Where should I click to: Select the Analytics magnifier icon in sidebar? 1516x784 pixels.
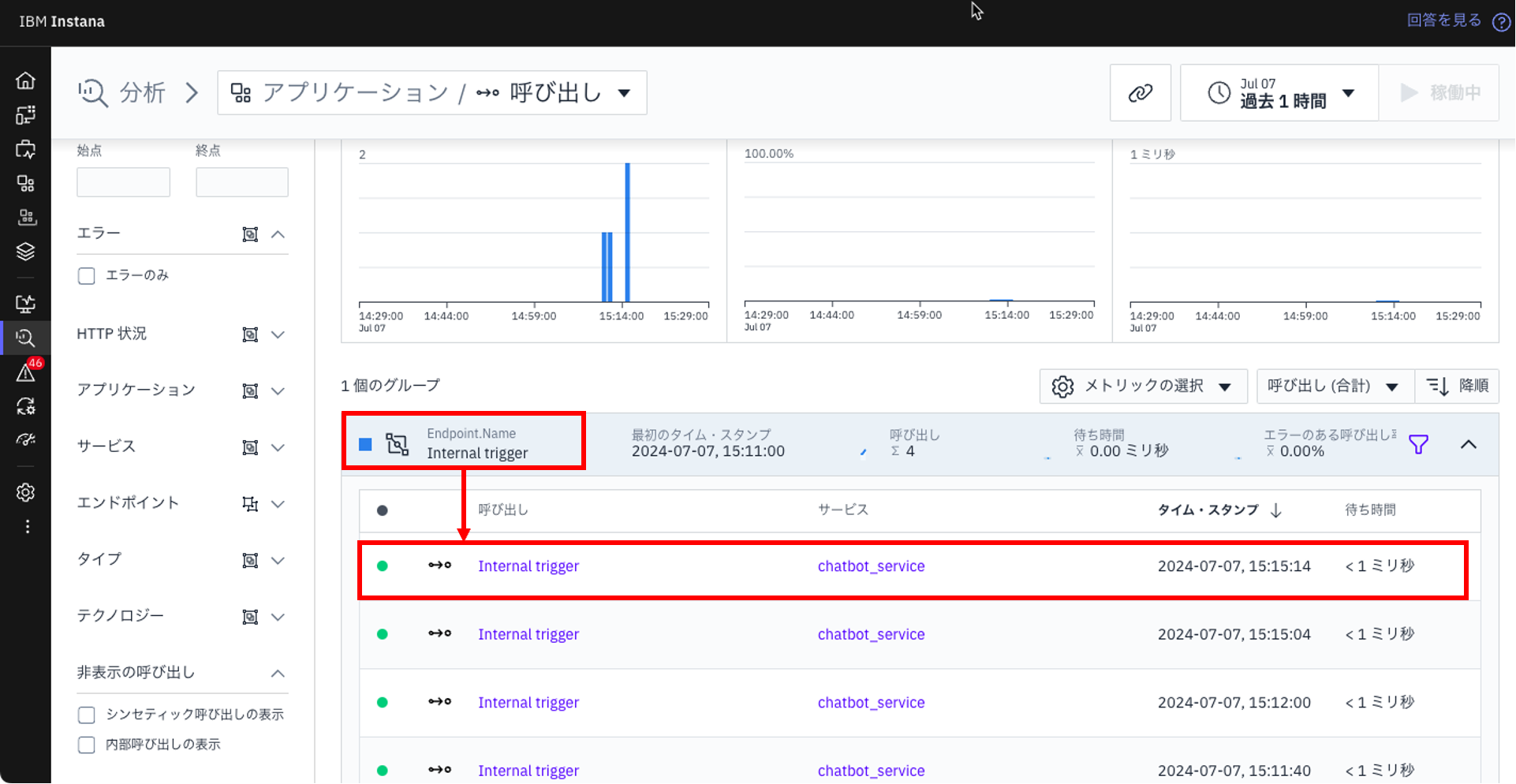25,338
